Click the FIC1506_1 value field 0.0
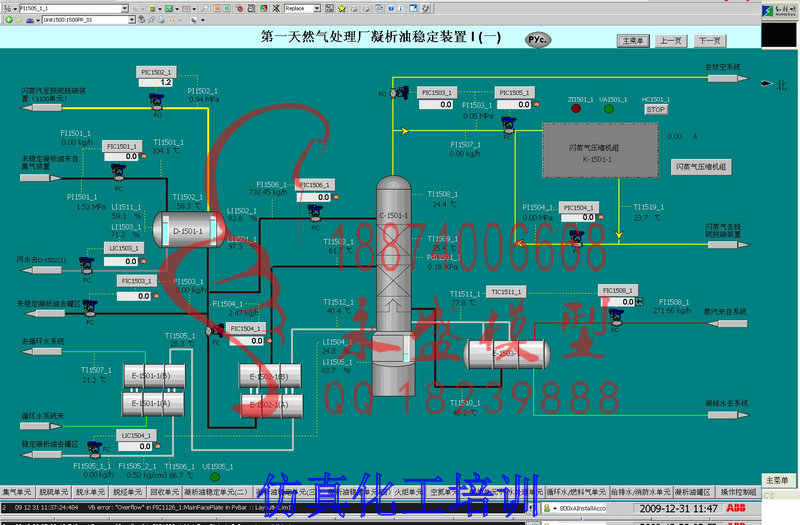Screen dimensions: 800x525 coord(314,197)
